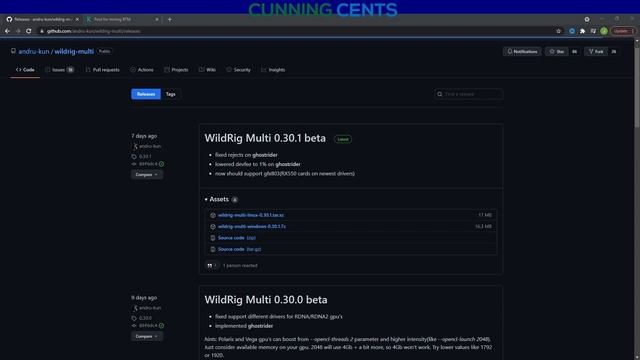Open the Pull requests tab
640x360 pixels.
(102, 70)
